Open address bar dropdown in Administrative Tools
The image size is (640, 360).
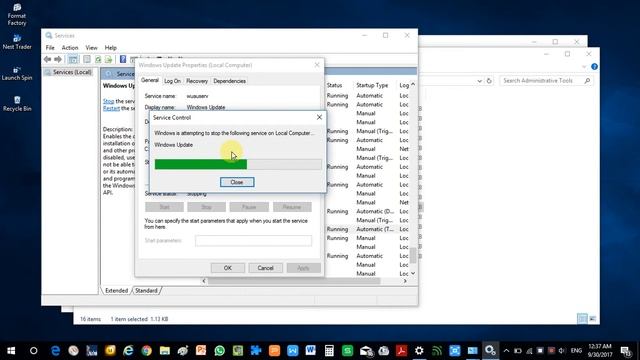pyautogui.click(x=479, y=81)
